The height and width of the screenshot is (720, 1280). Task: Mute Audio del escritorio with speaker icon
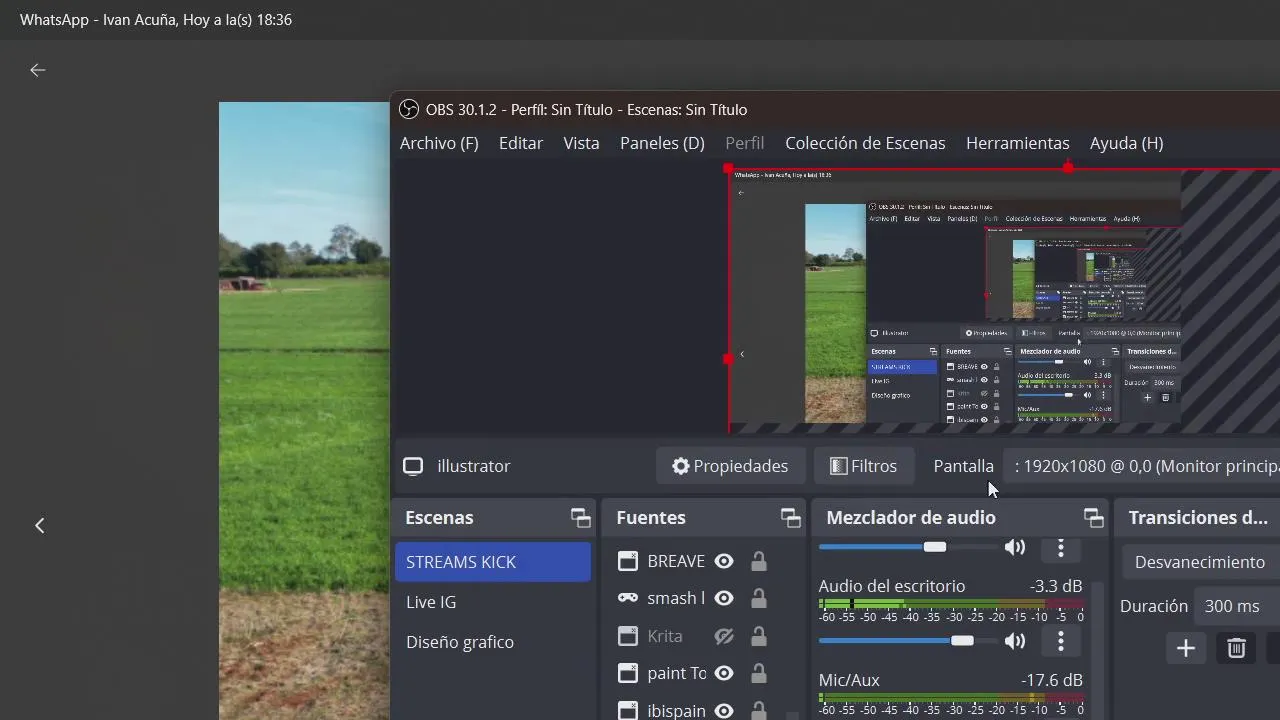[x=1015, y=640]
